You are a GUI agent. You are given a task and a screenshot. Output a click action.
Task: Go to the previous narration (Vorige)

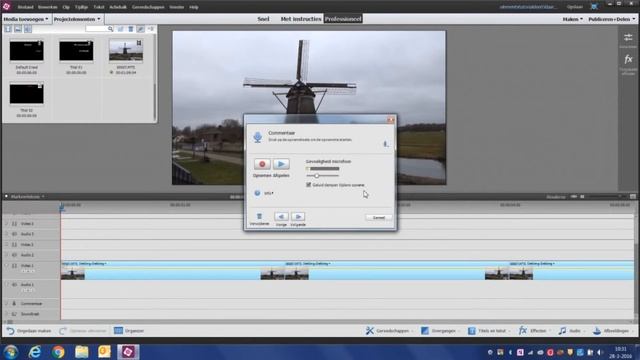coord(281,217)
